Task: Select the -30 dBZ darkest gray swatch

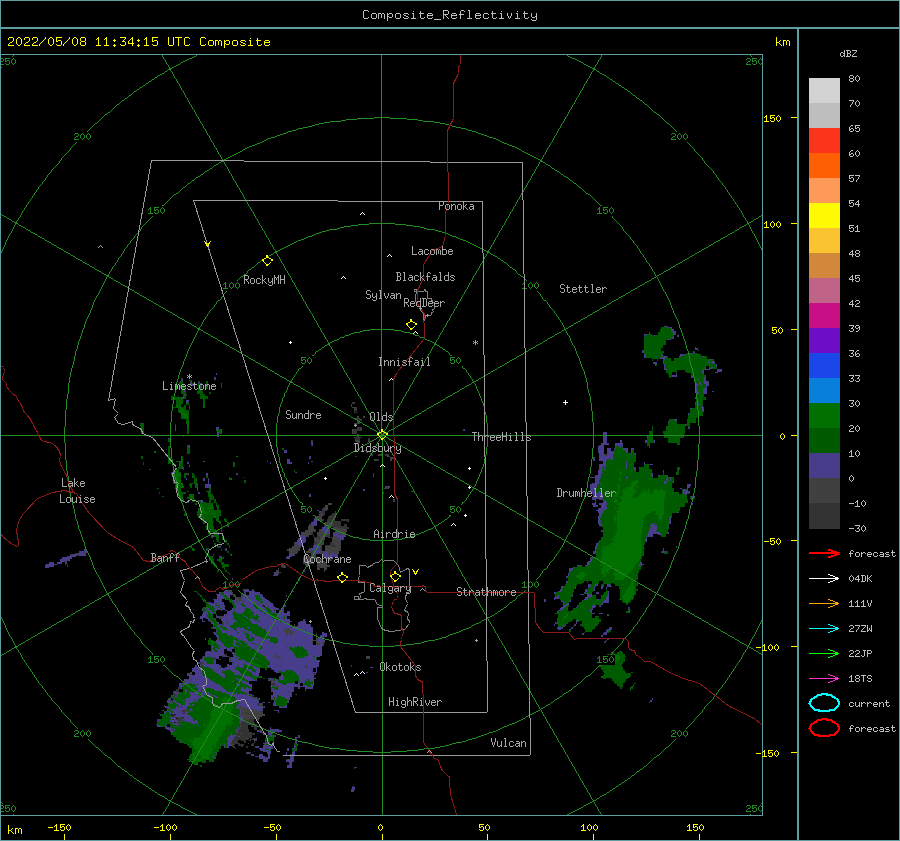Action: [824, 516]
